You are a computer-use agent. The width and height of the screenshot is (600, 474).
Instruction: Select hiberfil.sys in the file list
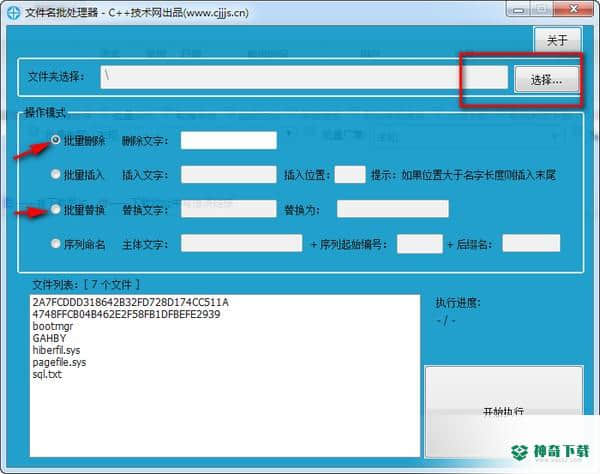coord(56,350)
